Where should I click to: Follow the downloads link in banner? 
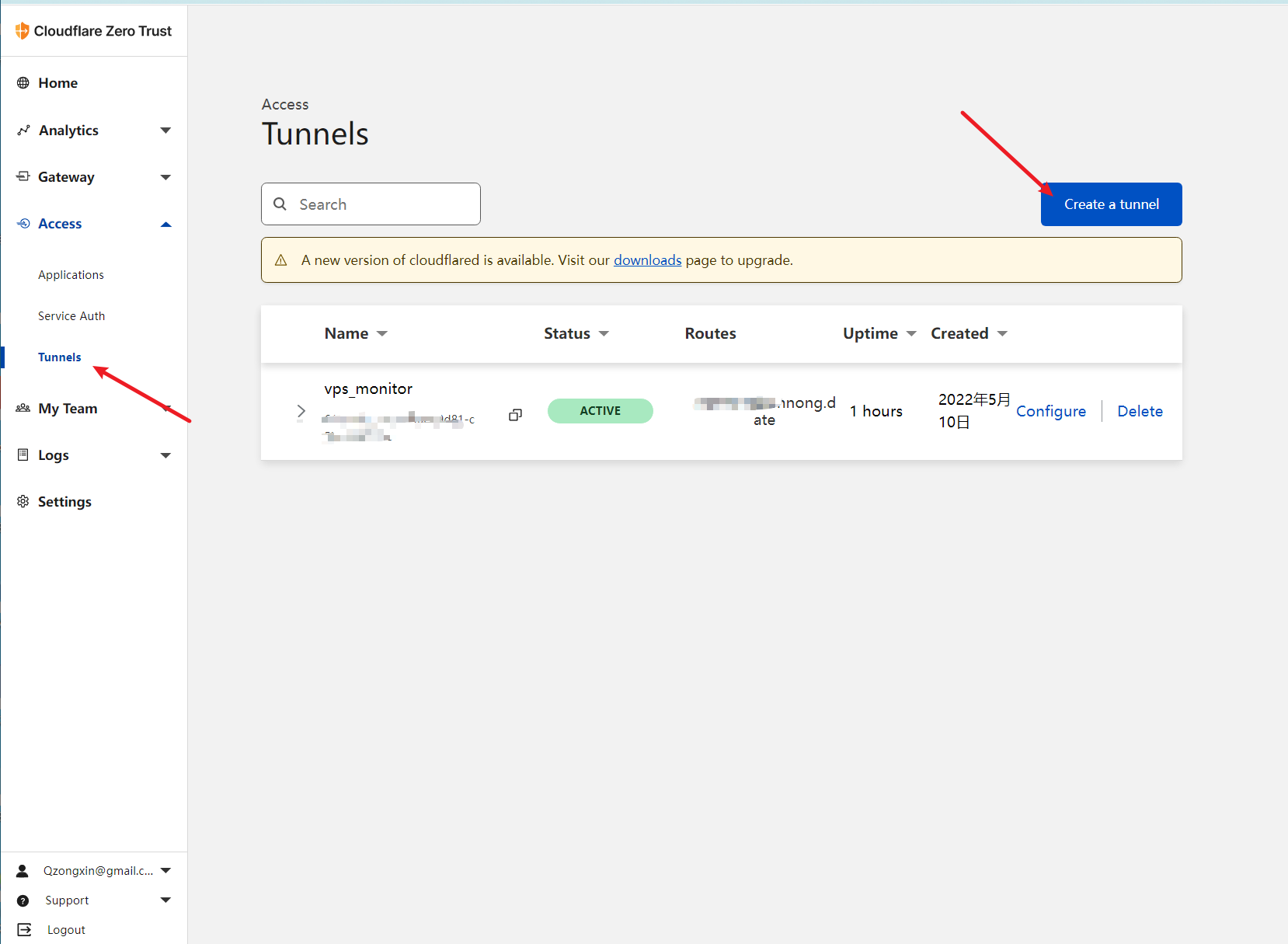[647, 260]
